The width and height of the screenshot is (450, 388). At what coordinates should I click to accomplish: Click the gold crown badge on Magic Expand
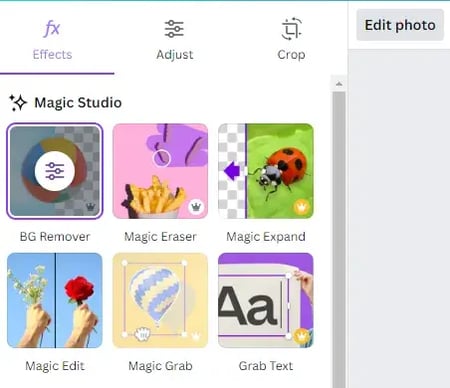[302, 207]
